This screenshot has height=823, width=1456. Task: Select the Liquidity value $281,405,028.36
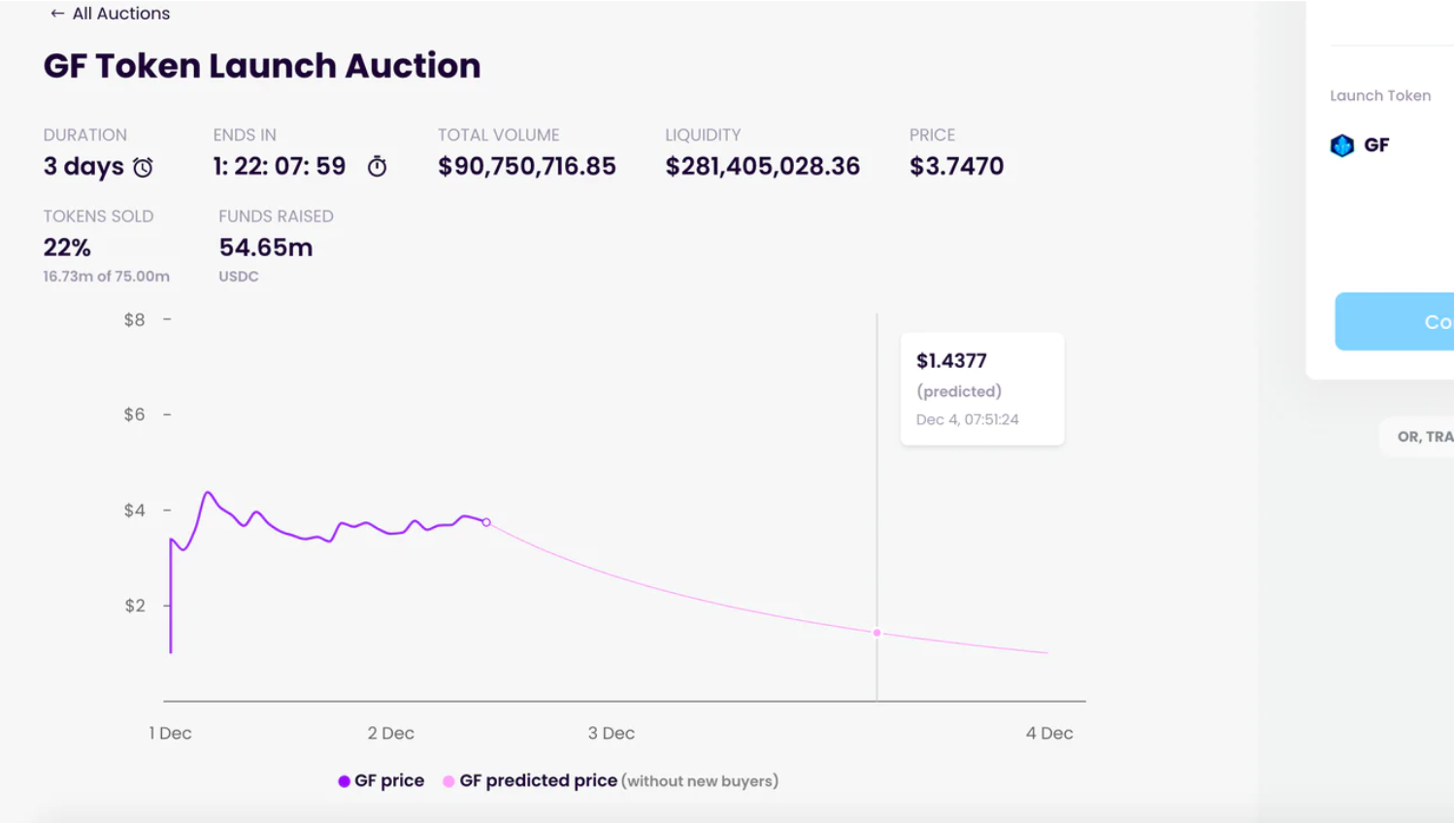tap(762, 167)
